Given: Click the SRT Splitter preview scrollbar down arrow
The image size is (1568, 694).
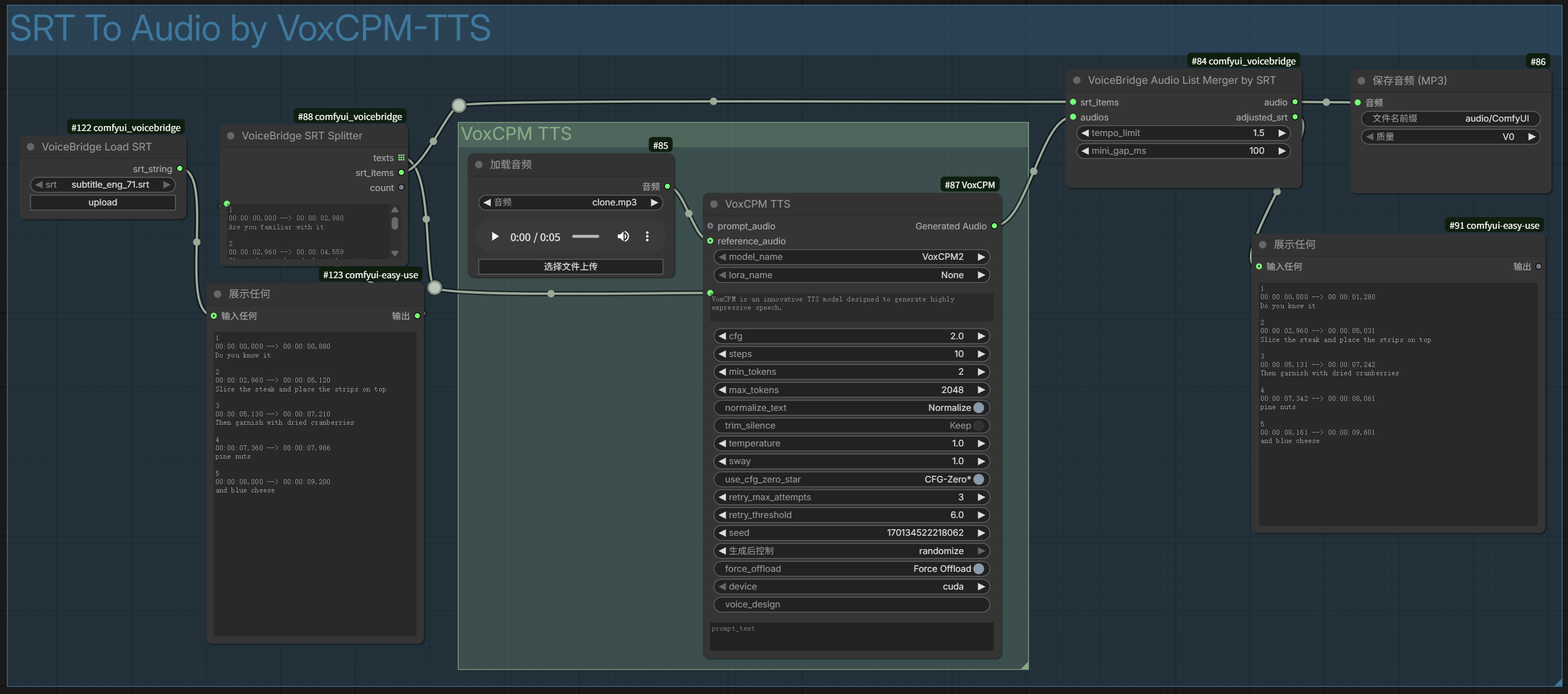Looking at the screenshot, I should 395,253.
